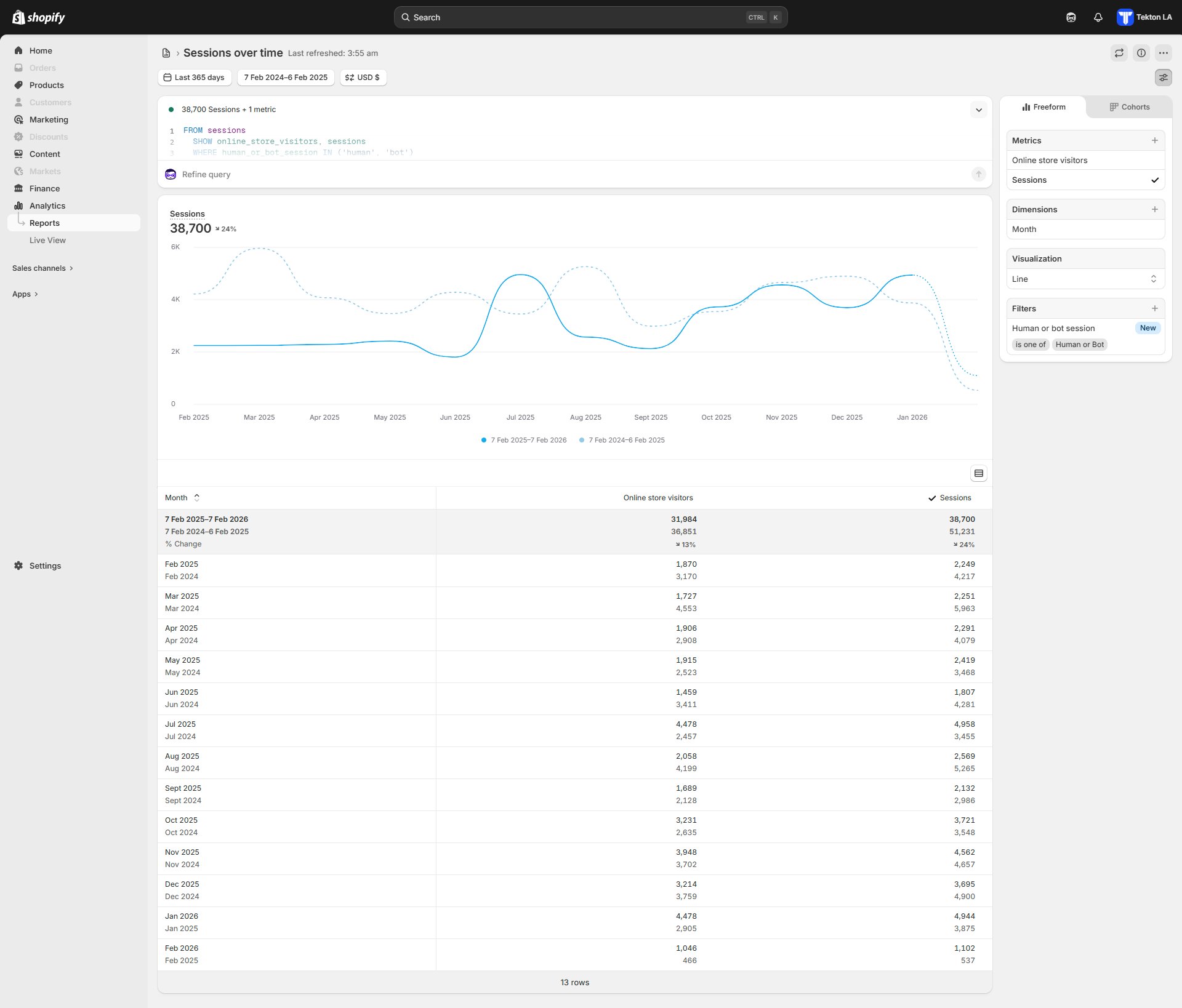1182x1008 pixels.
Task: Open the Last 365 days date picker
Action: coord(194,78)
